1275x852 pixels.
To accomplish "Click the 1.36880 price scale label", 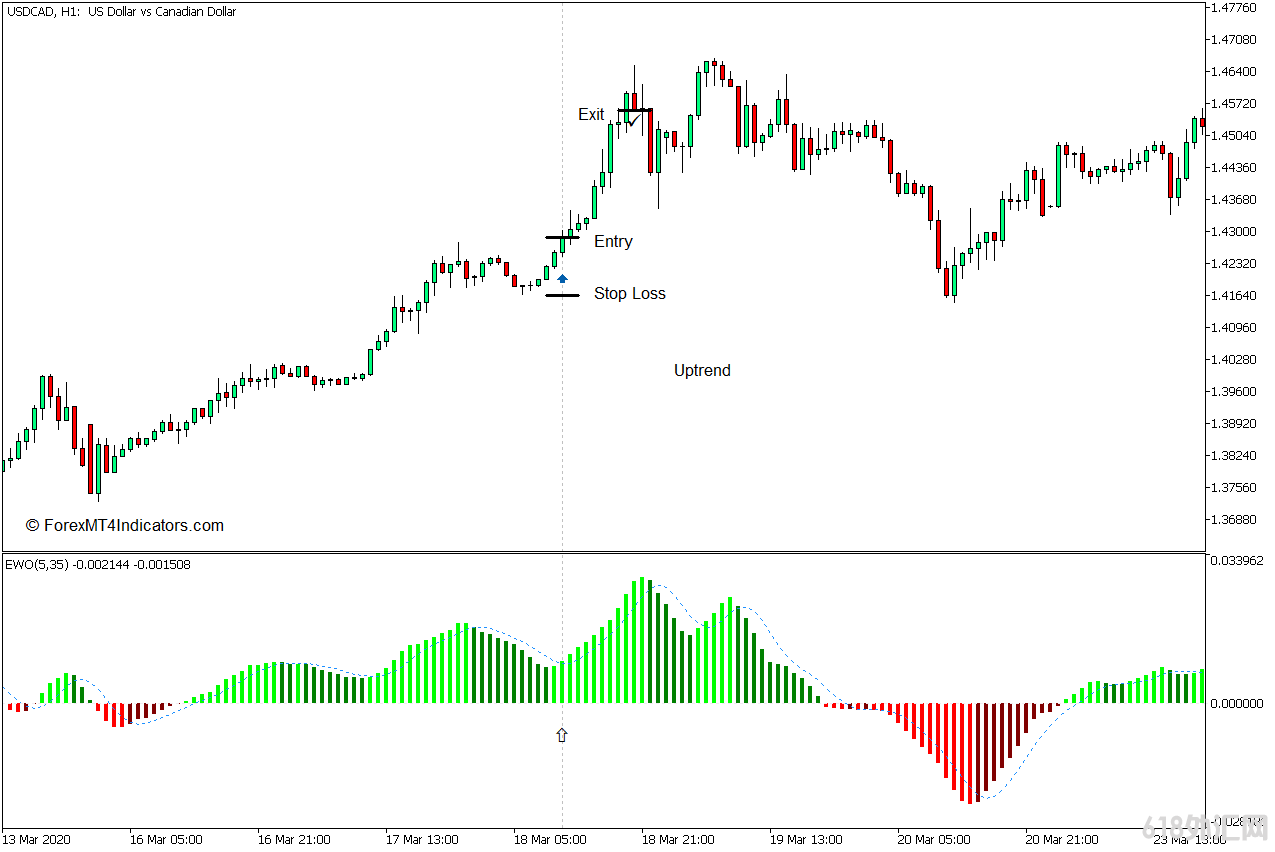I will (1233, 520).
